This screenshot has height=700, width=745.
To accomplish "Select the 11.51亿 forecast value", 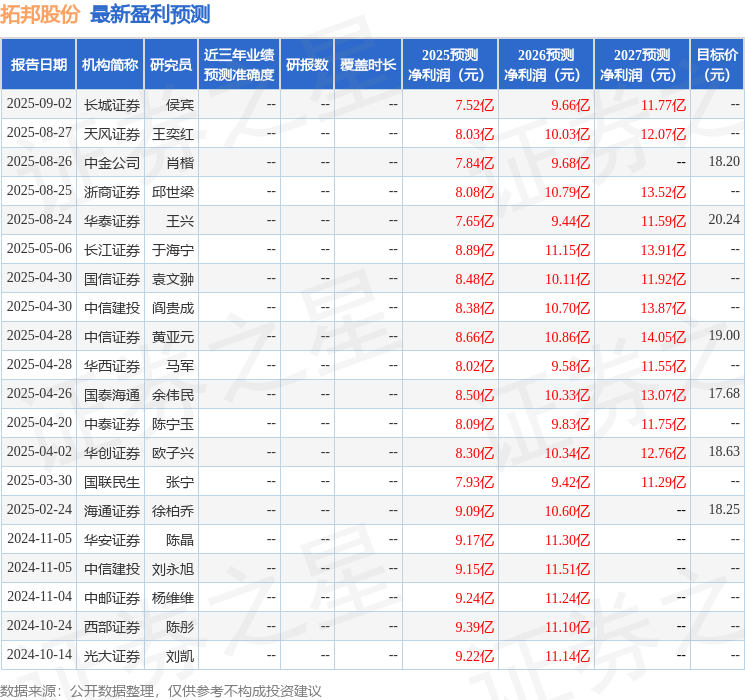I will coord(567,569).
